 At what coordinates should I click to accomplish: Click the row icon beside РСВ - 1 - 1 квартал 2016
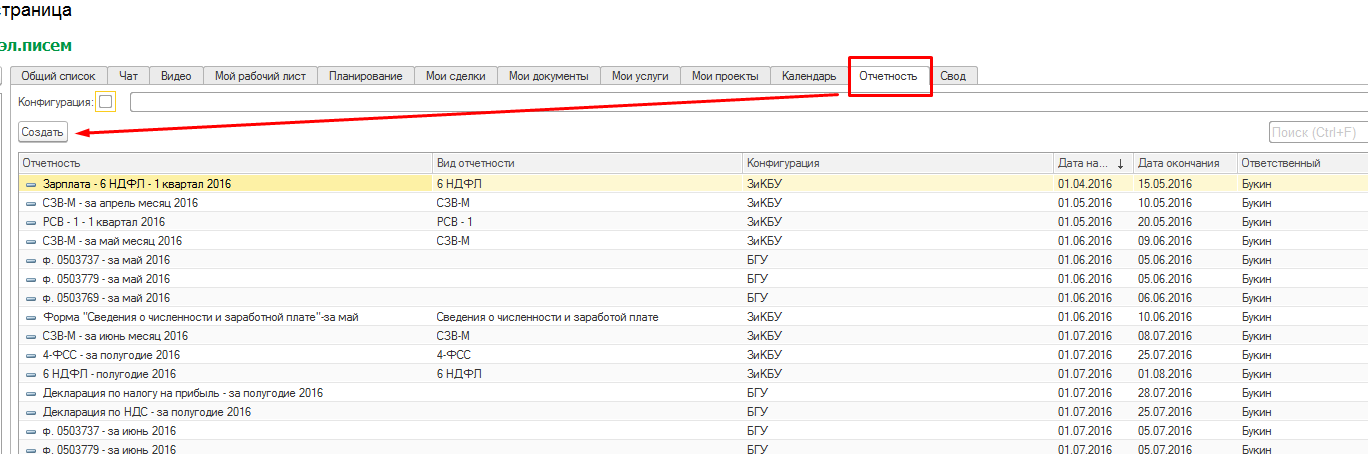tap(31, 222)
